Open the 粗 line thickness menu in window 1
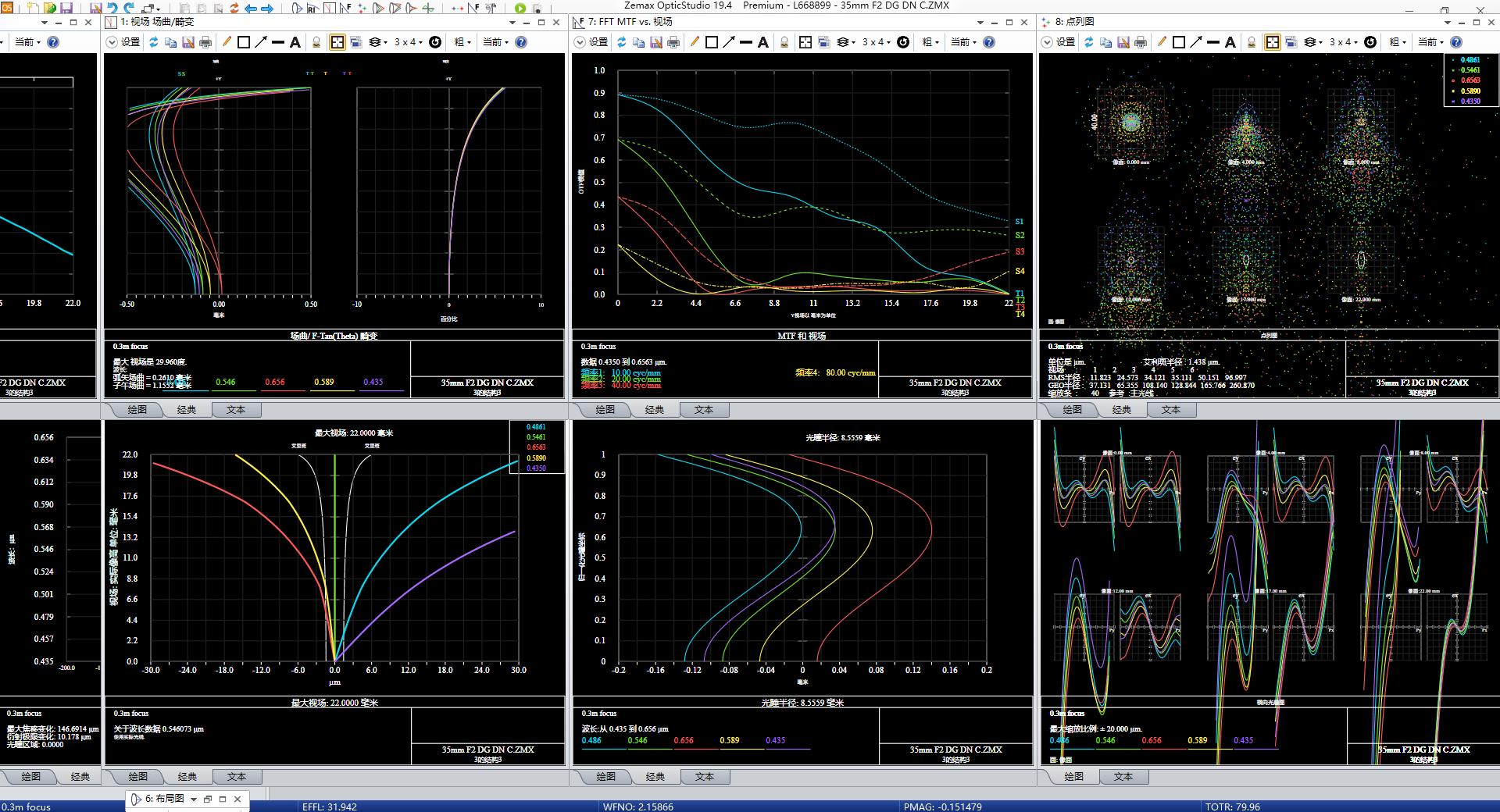The width and height of the screenshot is (1500, 812). [462, 42]
